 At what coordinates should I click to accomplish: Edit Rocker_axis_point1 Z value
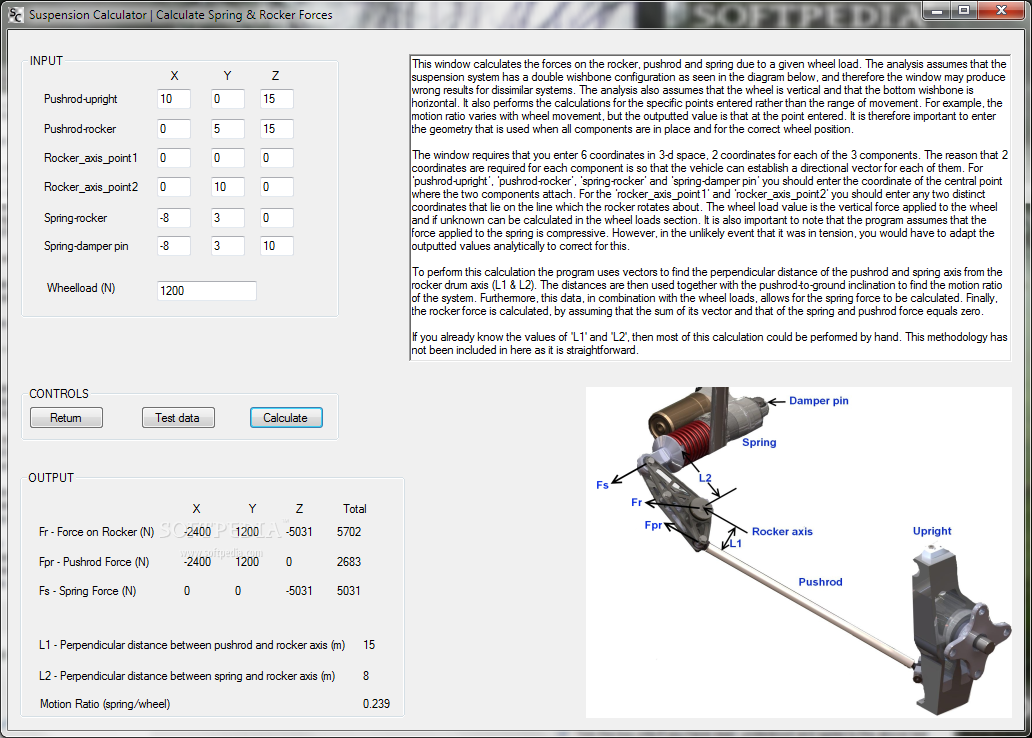coord(276,157)
